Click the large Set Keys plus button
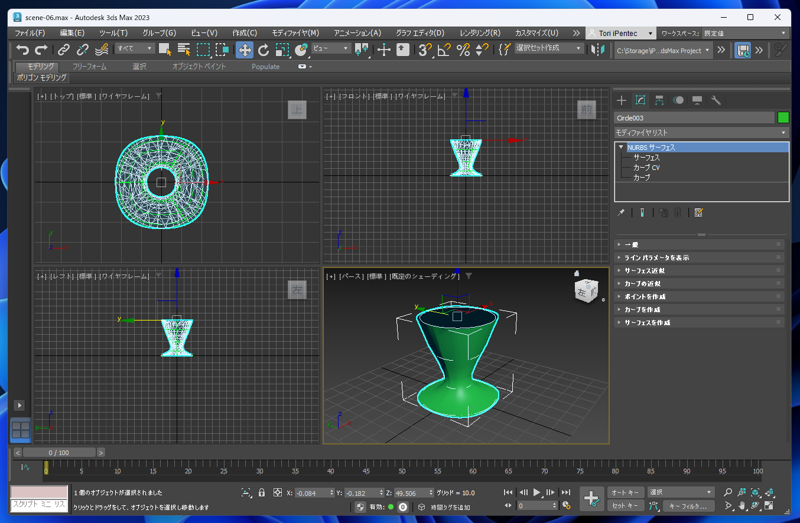The image size is (800, 523). (591, 498)
